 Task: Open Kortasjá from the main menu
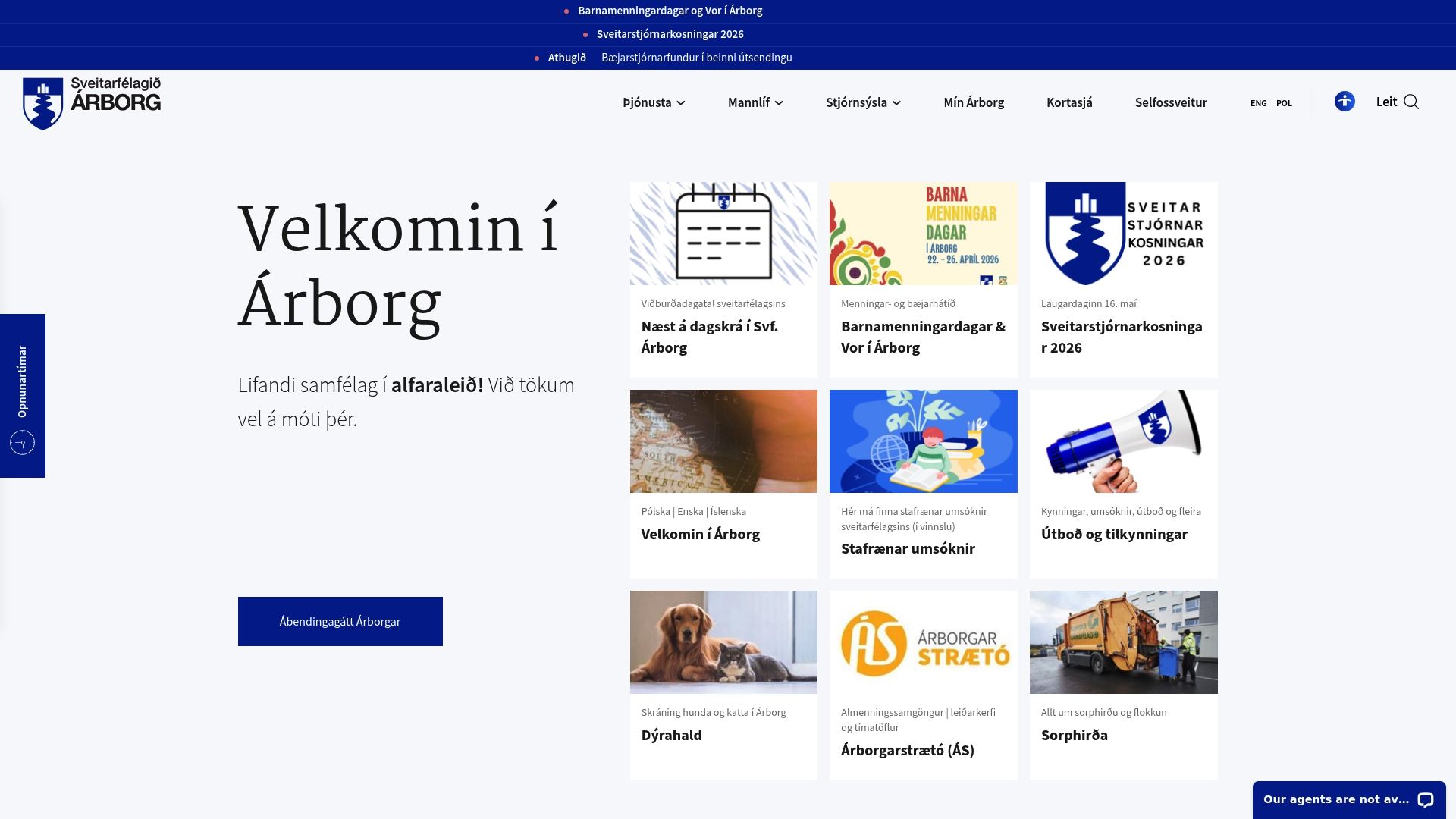(x=1069, y=102)
